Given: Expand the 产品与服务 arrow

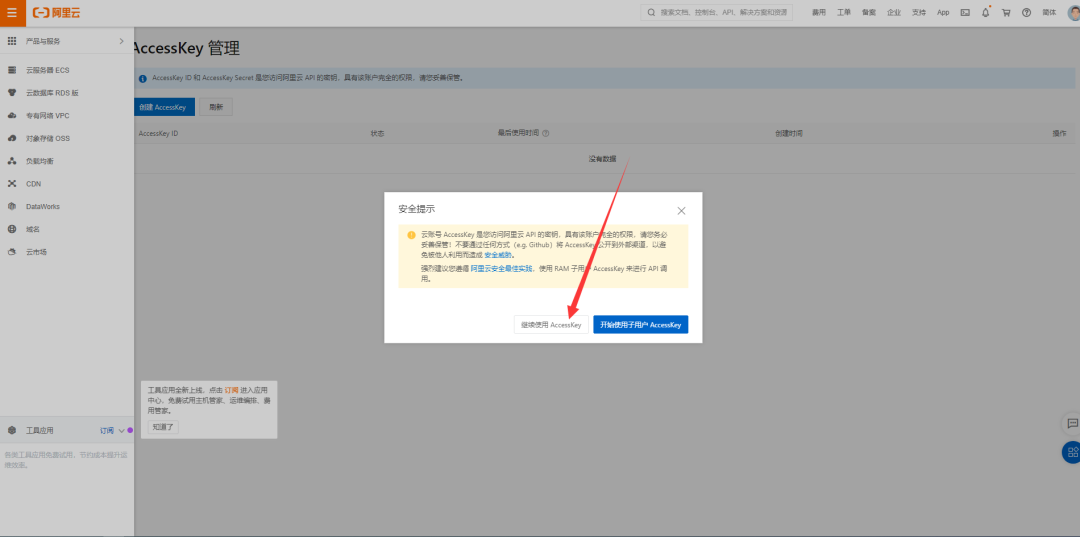Looking at the screenshot, I should pyautogui.click(x=122, y=41).
